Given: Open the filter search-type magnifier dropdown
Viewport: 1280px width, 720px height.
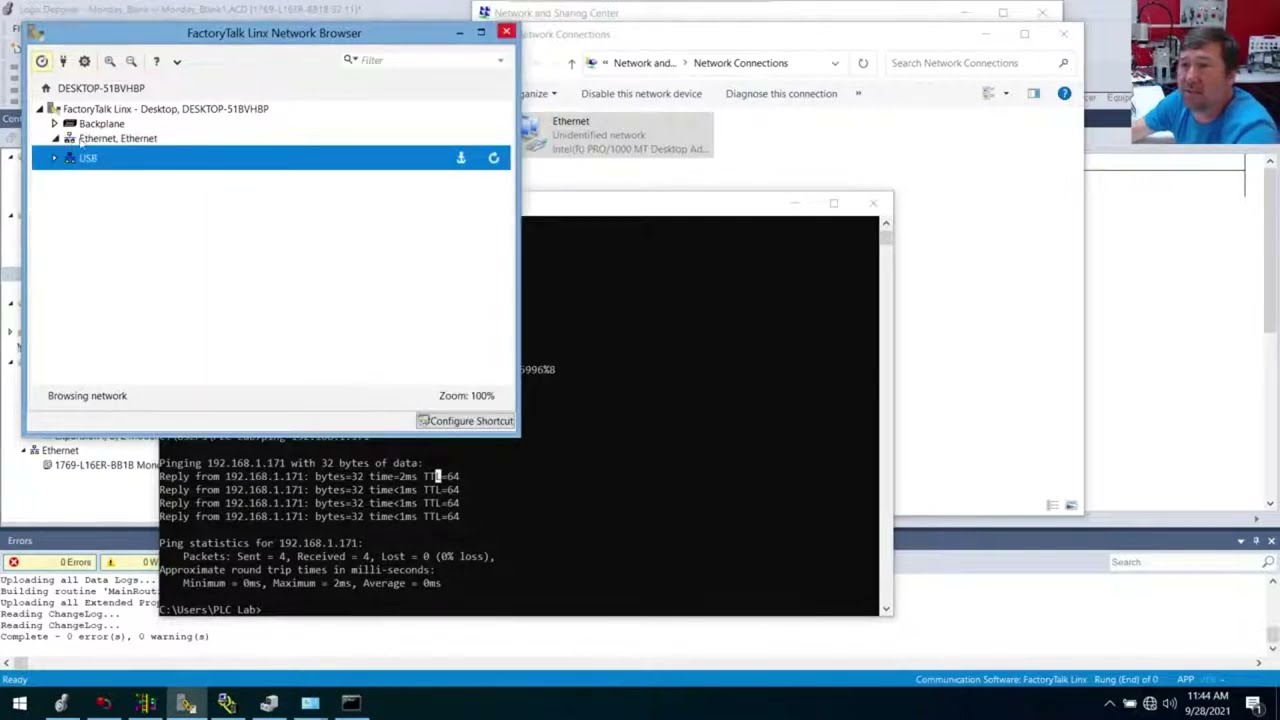Looking at the screenshot, I should (x=350, y=60).
